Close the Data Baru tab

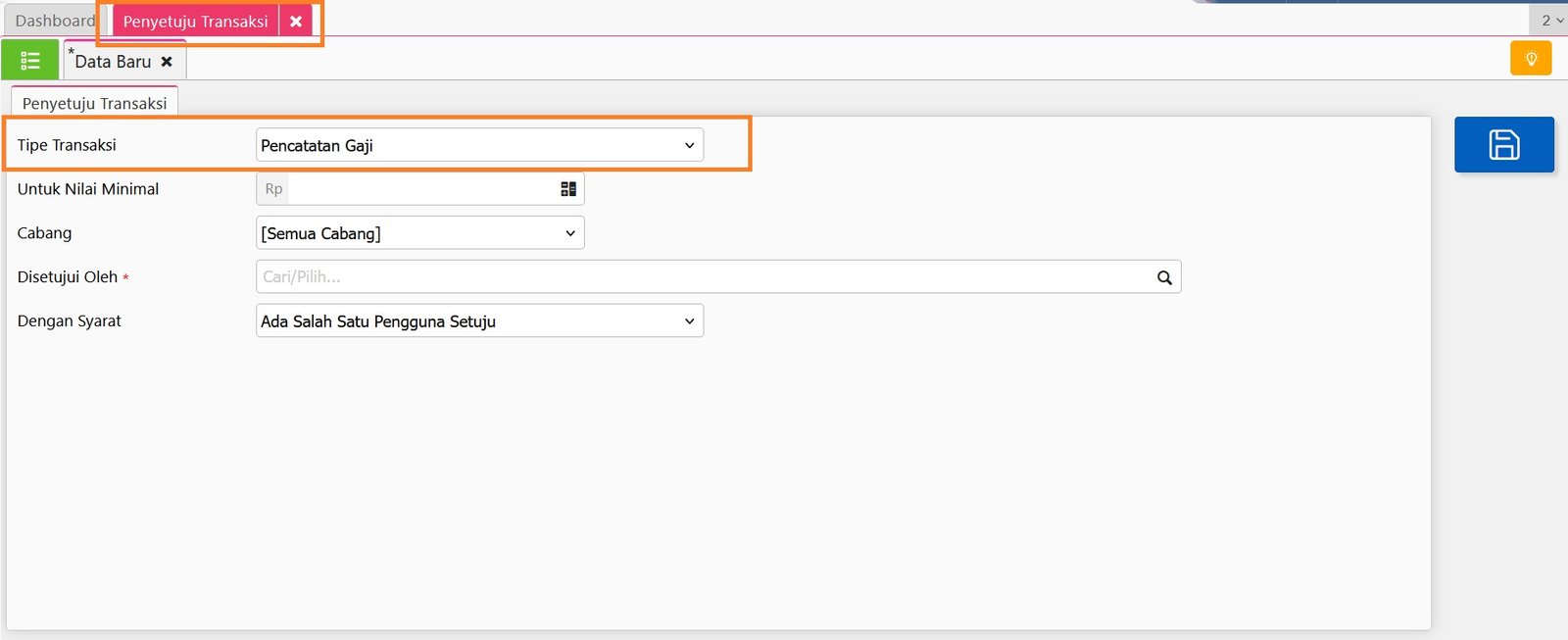coord(167,62)
